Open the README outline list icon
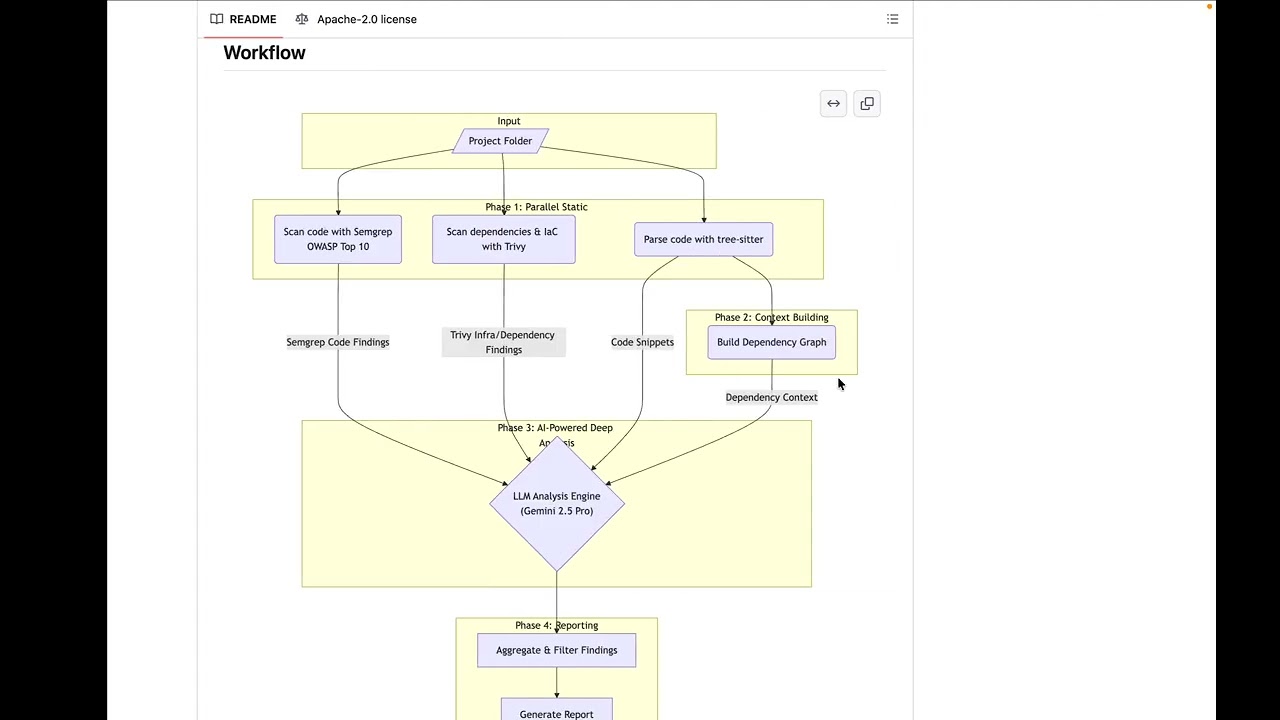Viewport: 1280px width, 720px height. 893,19
